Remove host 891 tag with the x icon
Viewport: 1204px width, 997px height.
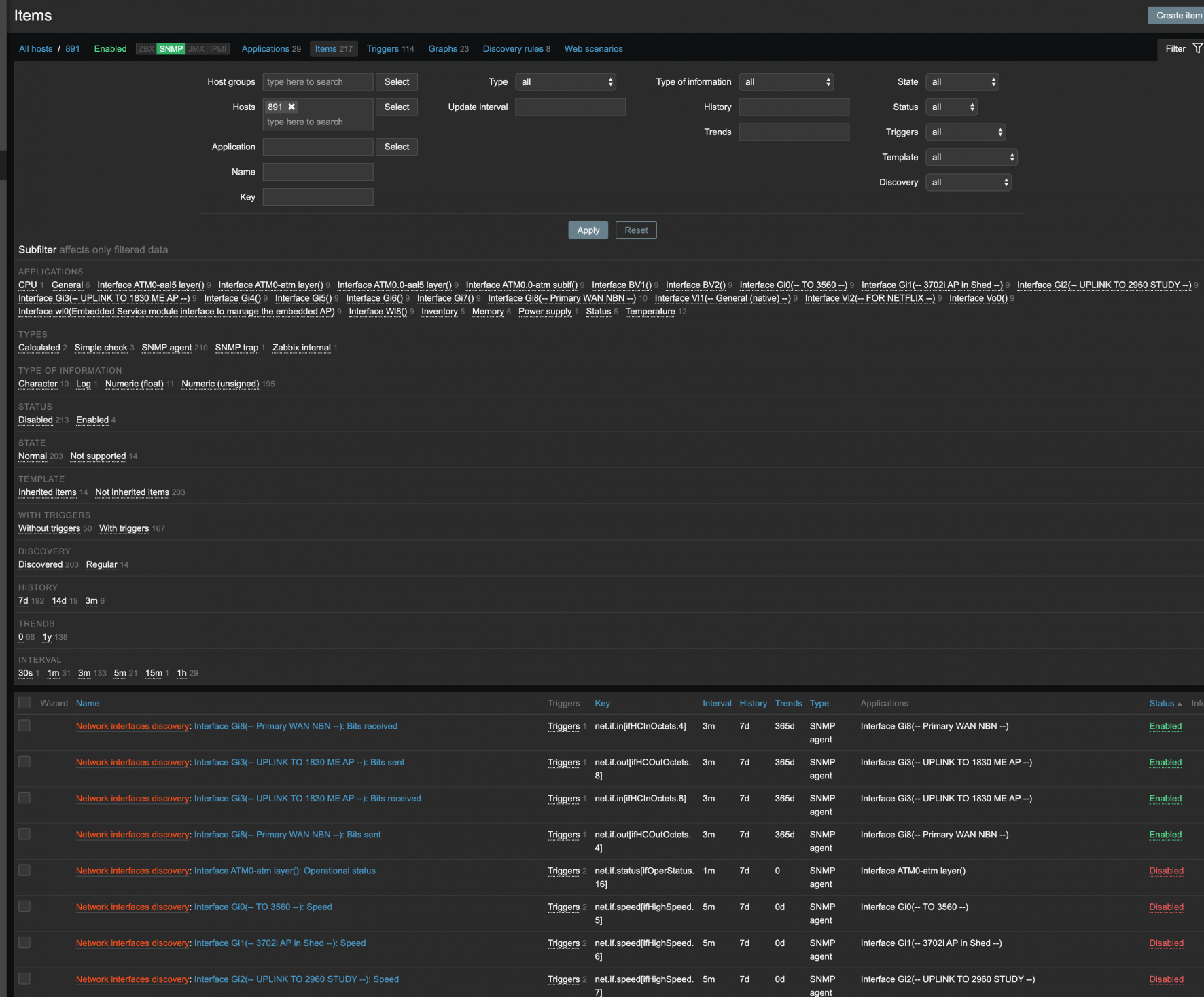click(291, 107)
